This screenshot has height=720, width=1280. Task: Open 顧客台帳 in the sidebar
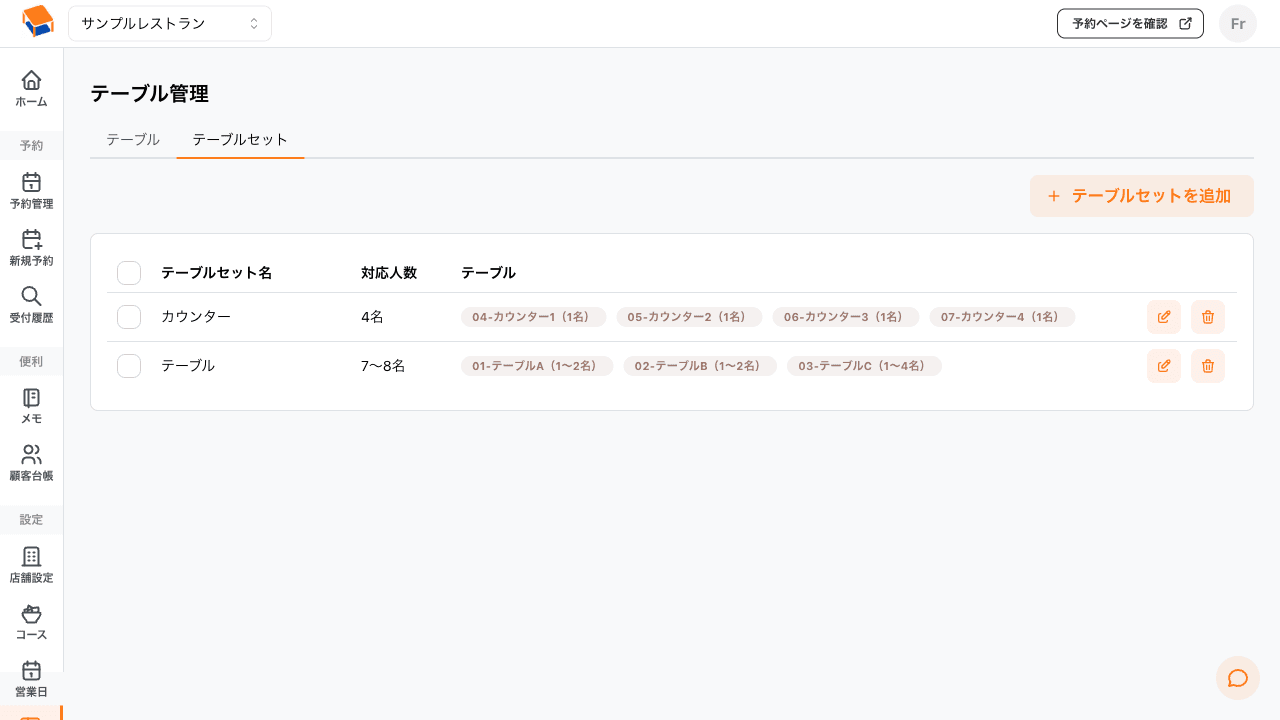(31, 462)
